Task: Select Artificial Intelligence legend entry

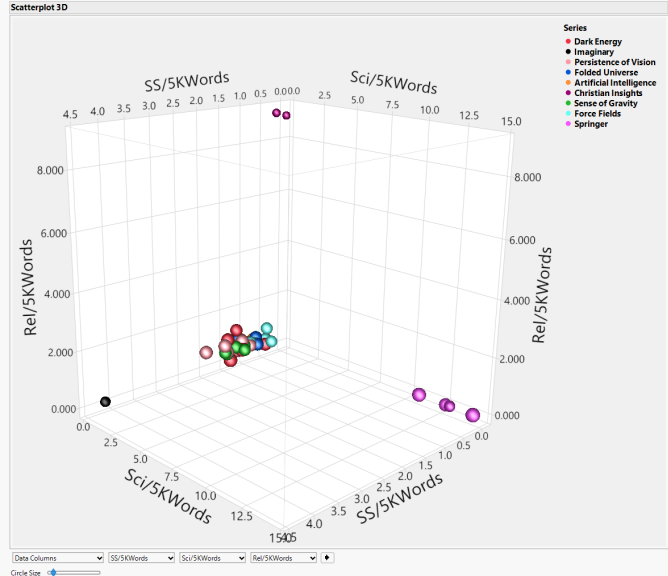Action: (x=614, y=83)
